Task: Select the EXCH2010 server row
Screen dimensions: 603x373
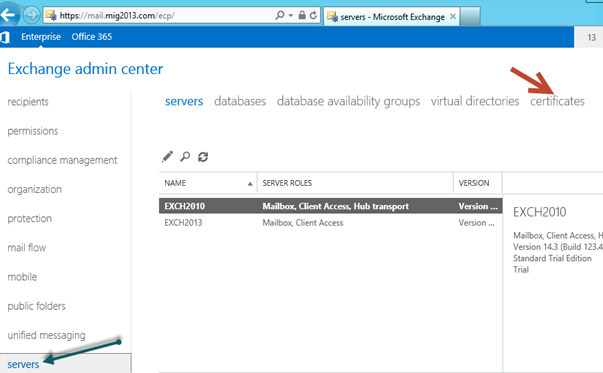Action: (331, 206)
